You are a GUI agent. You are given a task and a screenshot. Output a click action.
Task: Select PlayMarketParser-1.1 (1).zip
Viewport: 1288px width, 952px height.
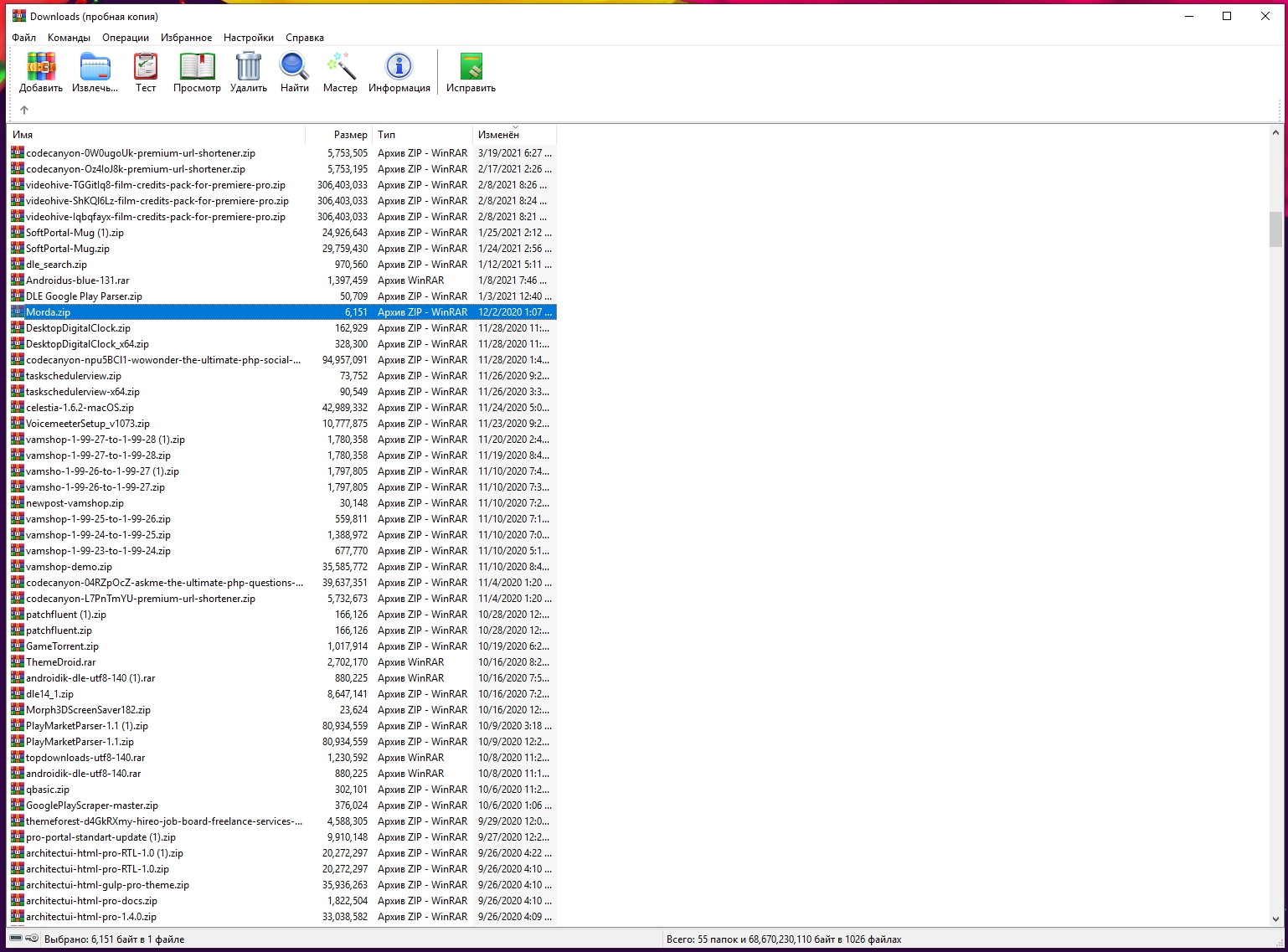283,726
